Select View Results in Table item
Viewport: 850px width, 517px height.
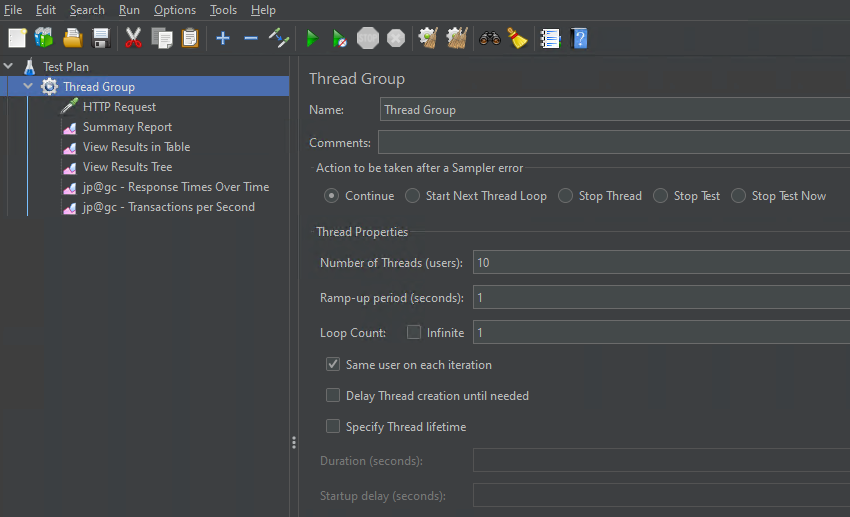pyautogui.click(x=137, y=147)
